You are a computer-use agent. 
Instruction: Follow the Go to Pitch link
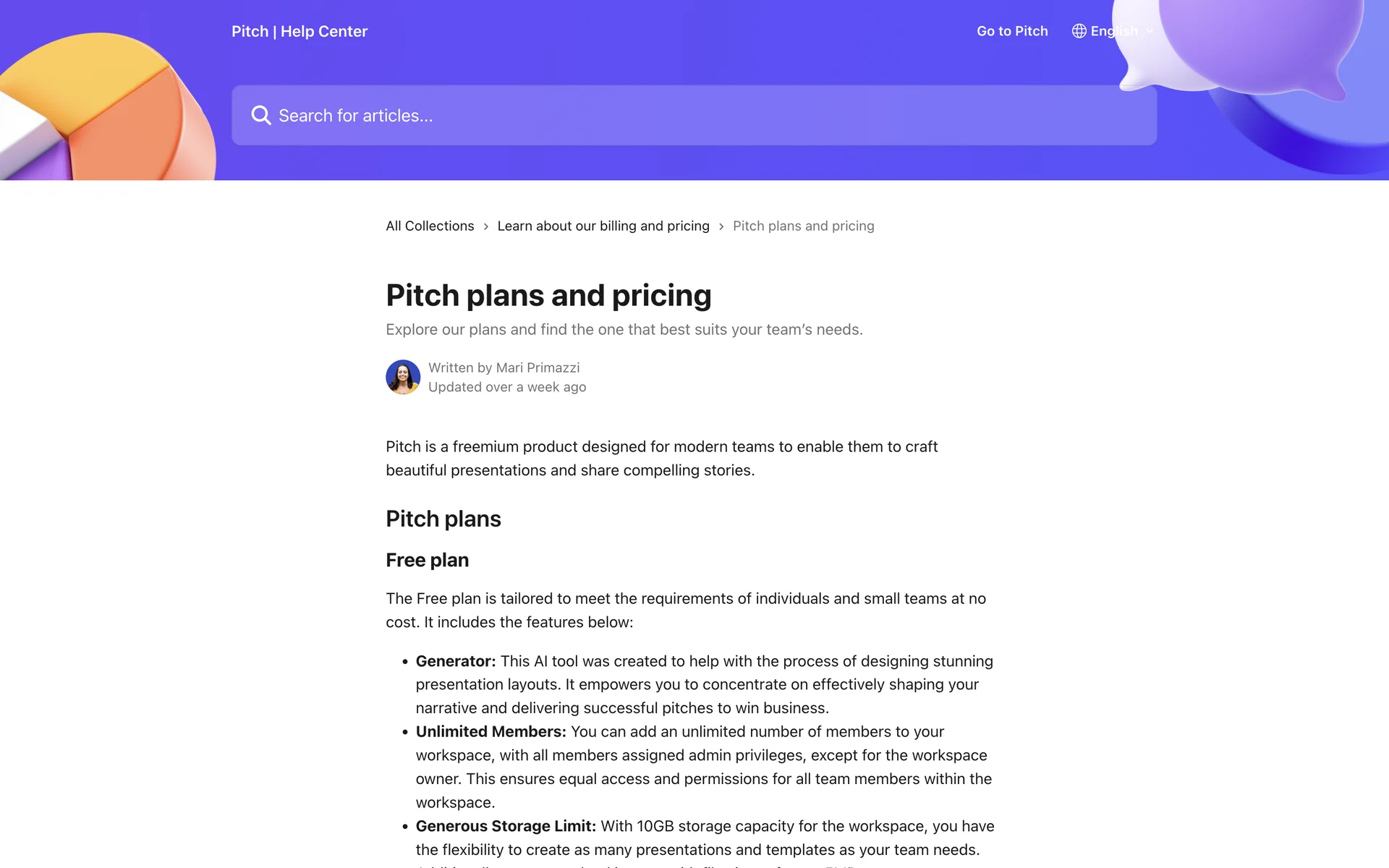click(1012, 31)
